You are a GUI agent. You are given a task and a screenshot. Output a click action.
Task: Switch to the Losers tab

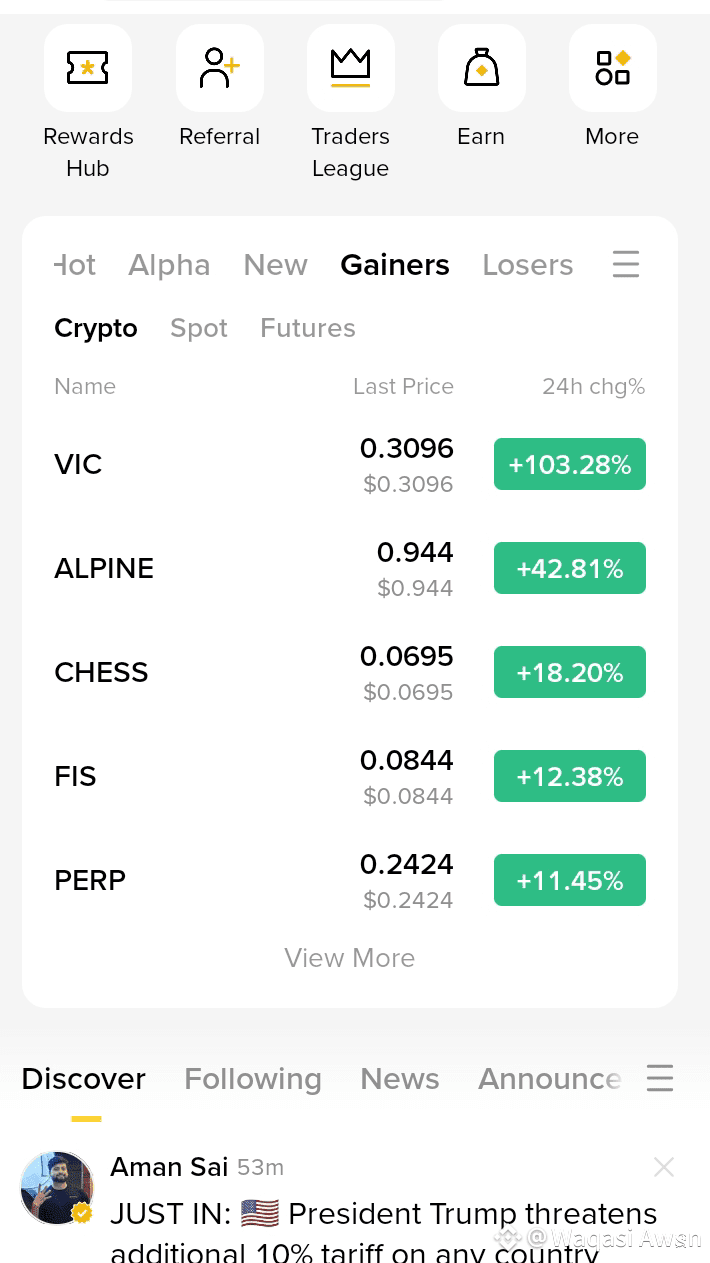pyautogui.click(x=528, y=265)
